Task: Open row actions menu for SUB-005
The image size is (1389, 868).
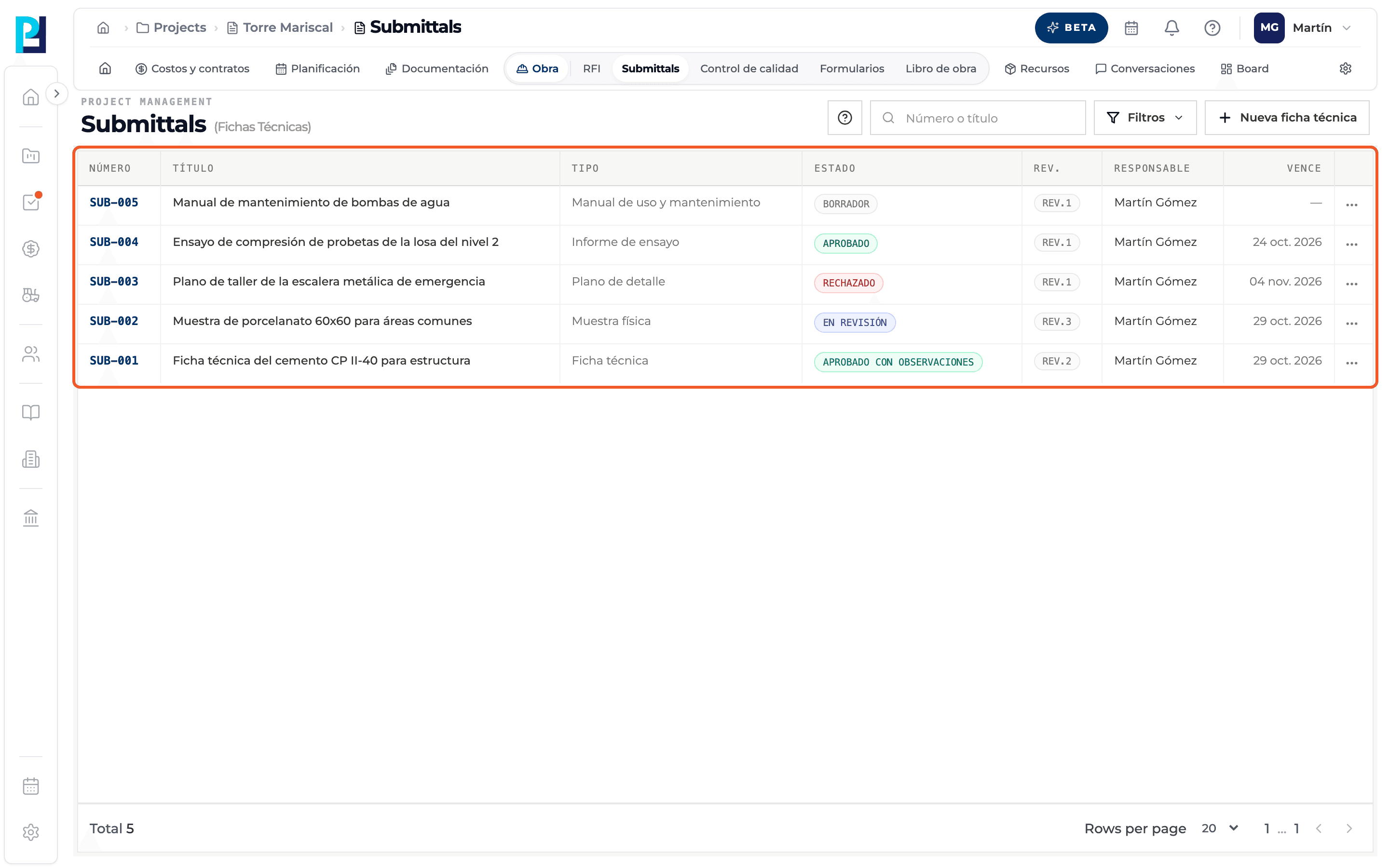Action: [x=1352, y=205]
